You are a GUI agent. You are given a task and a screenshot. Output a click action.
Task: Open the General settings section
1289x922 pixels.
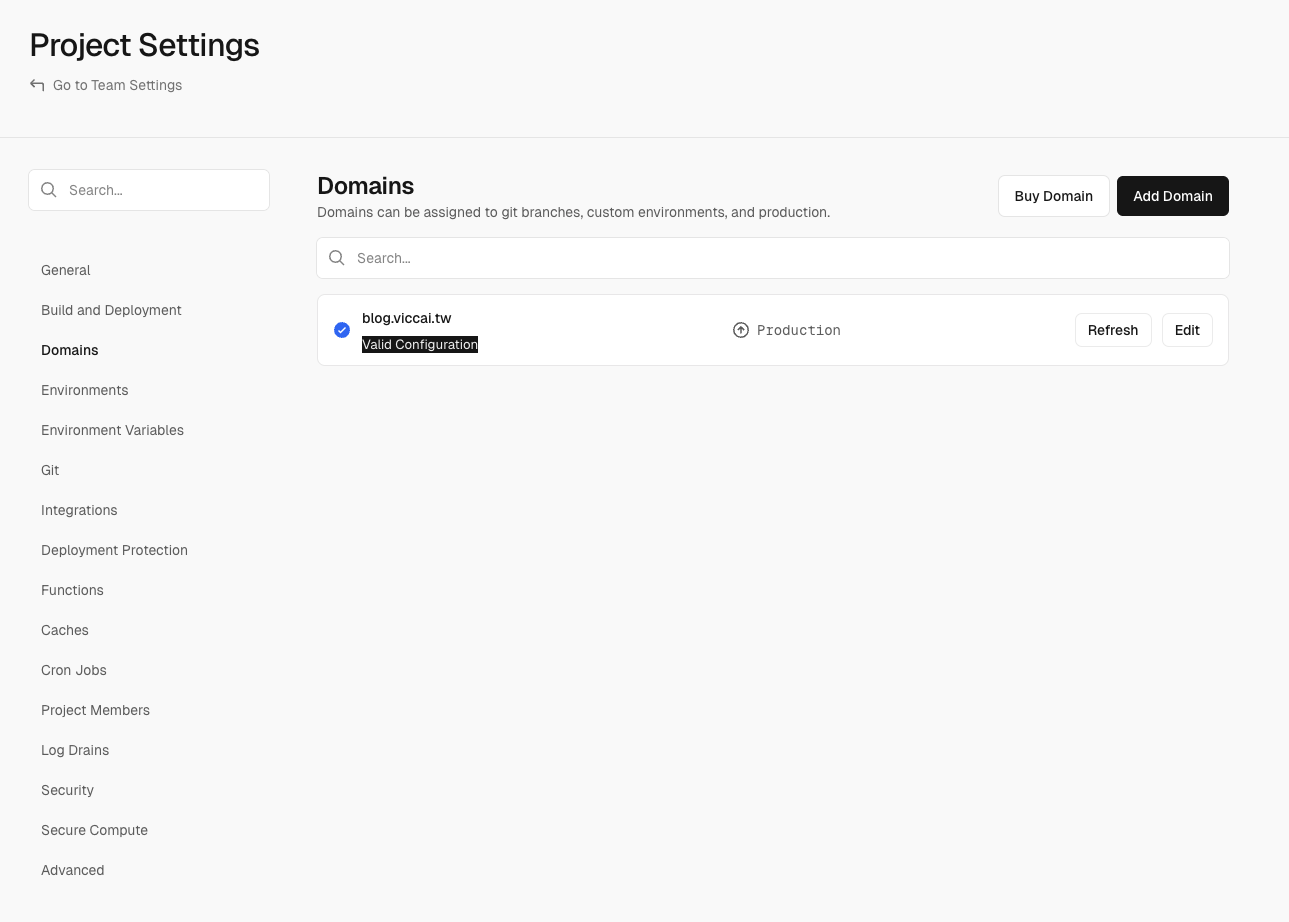66,270
